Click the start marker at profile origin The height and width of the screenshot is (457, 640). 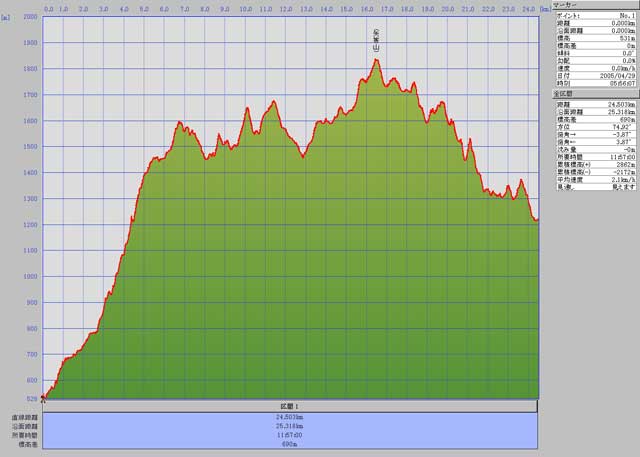click(44, 396)
